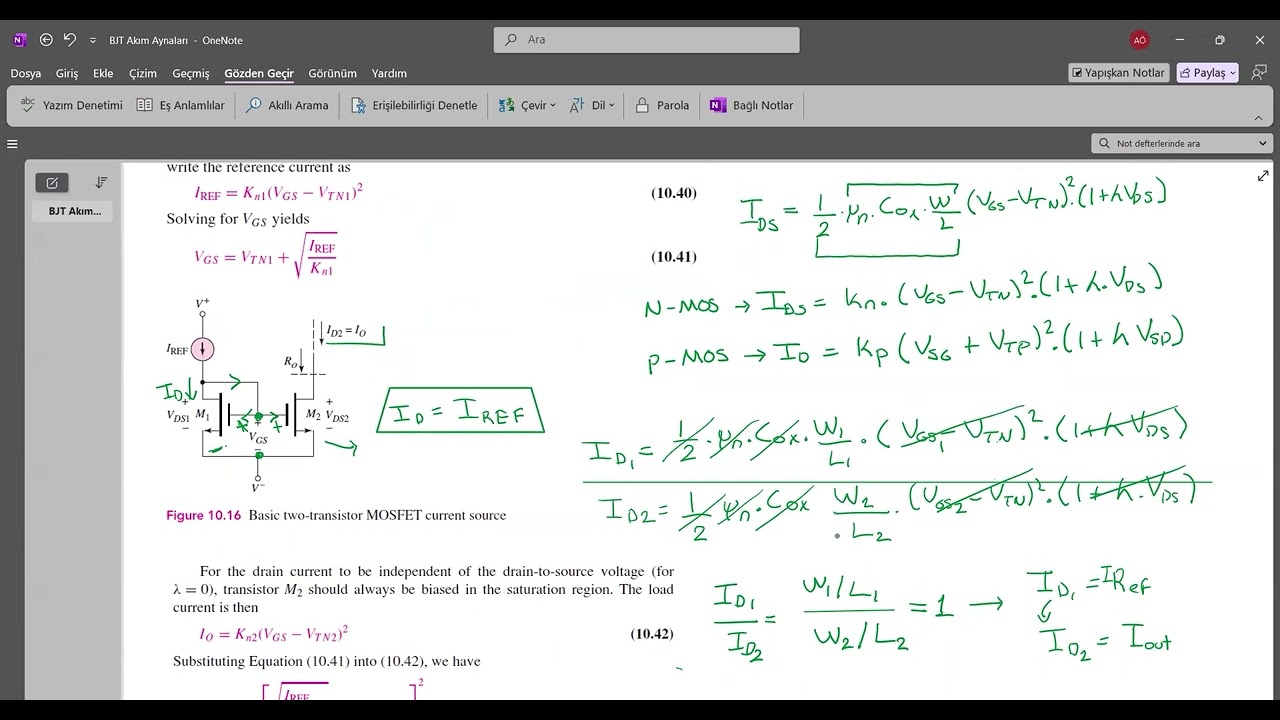The width and height of the screenshot is (1280, 720).
Task: Open the Çevir translate dropdown
Action: coord(526,105)
